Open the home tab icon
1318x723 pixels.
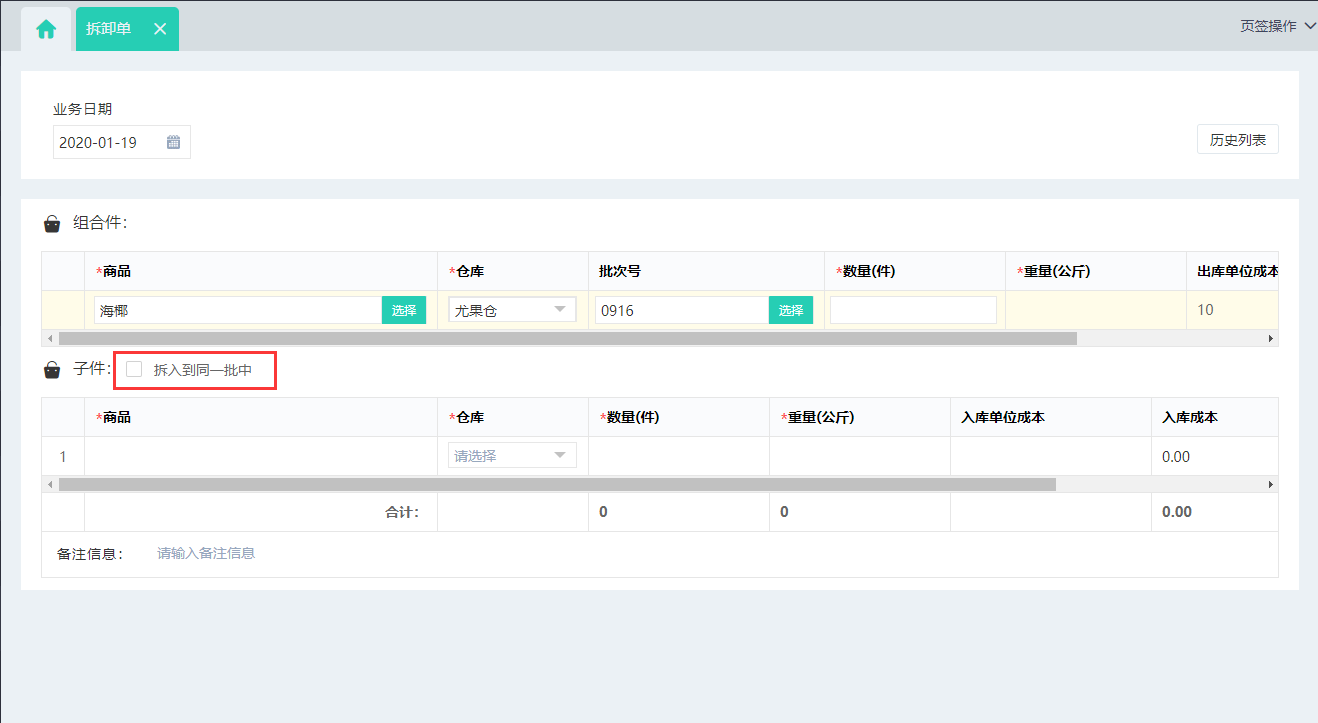(x=46, y=29)
